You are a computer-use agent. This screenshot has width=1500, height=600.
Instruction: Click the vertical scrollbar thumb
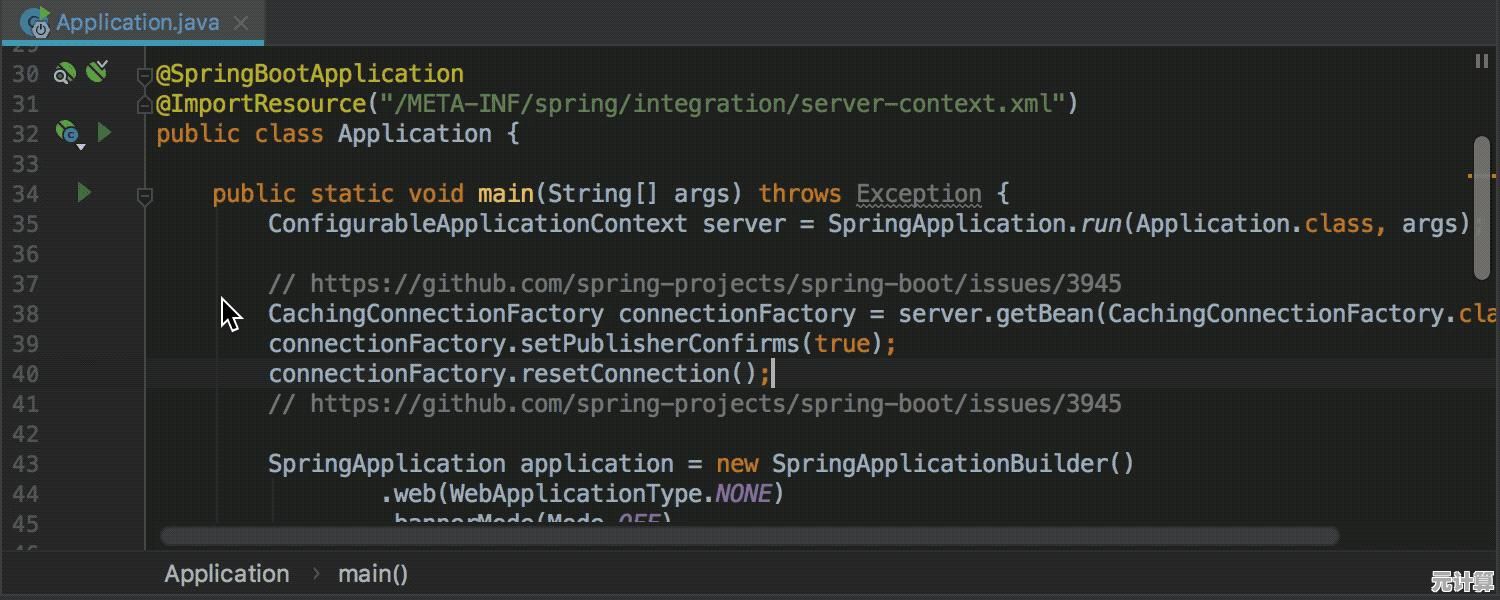tap(1481, 208)
